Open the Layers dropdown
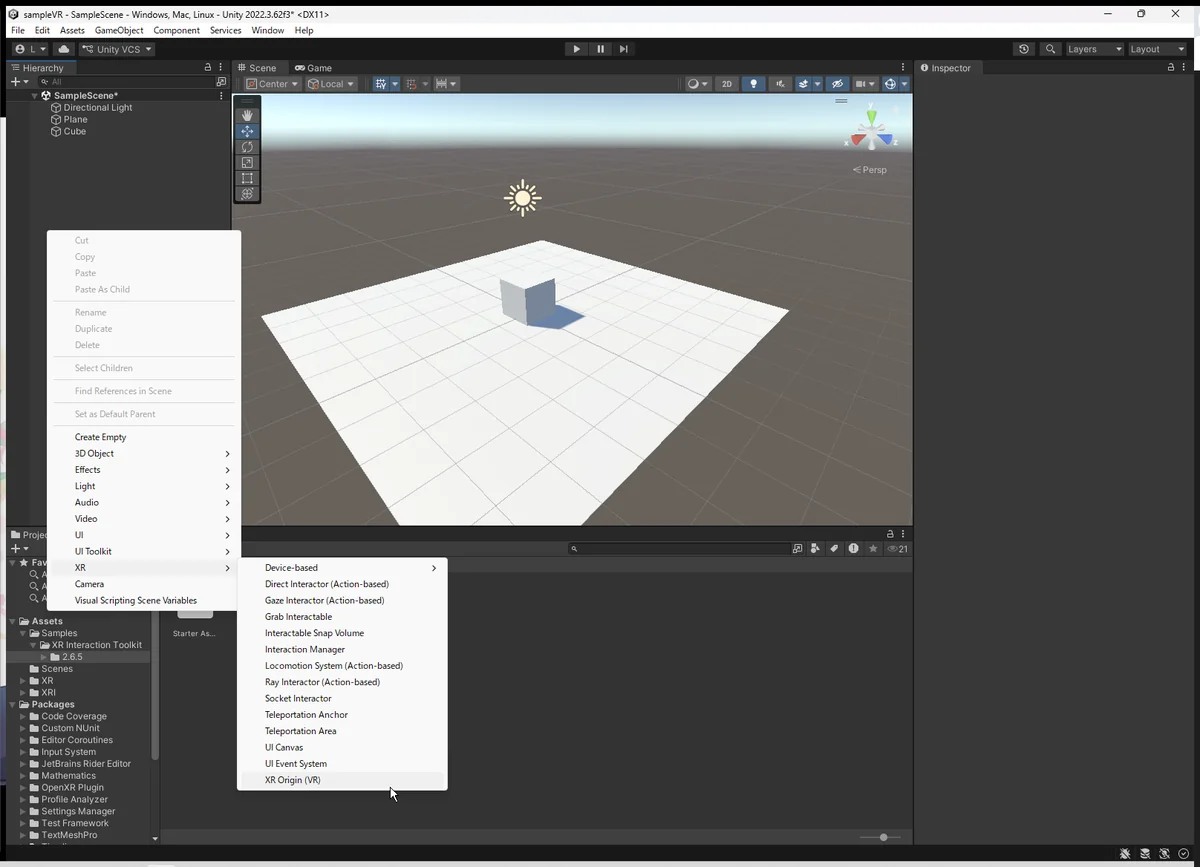Screen dimensions: 1200x867 point(1094,49)
